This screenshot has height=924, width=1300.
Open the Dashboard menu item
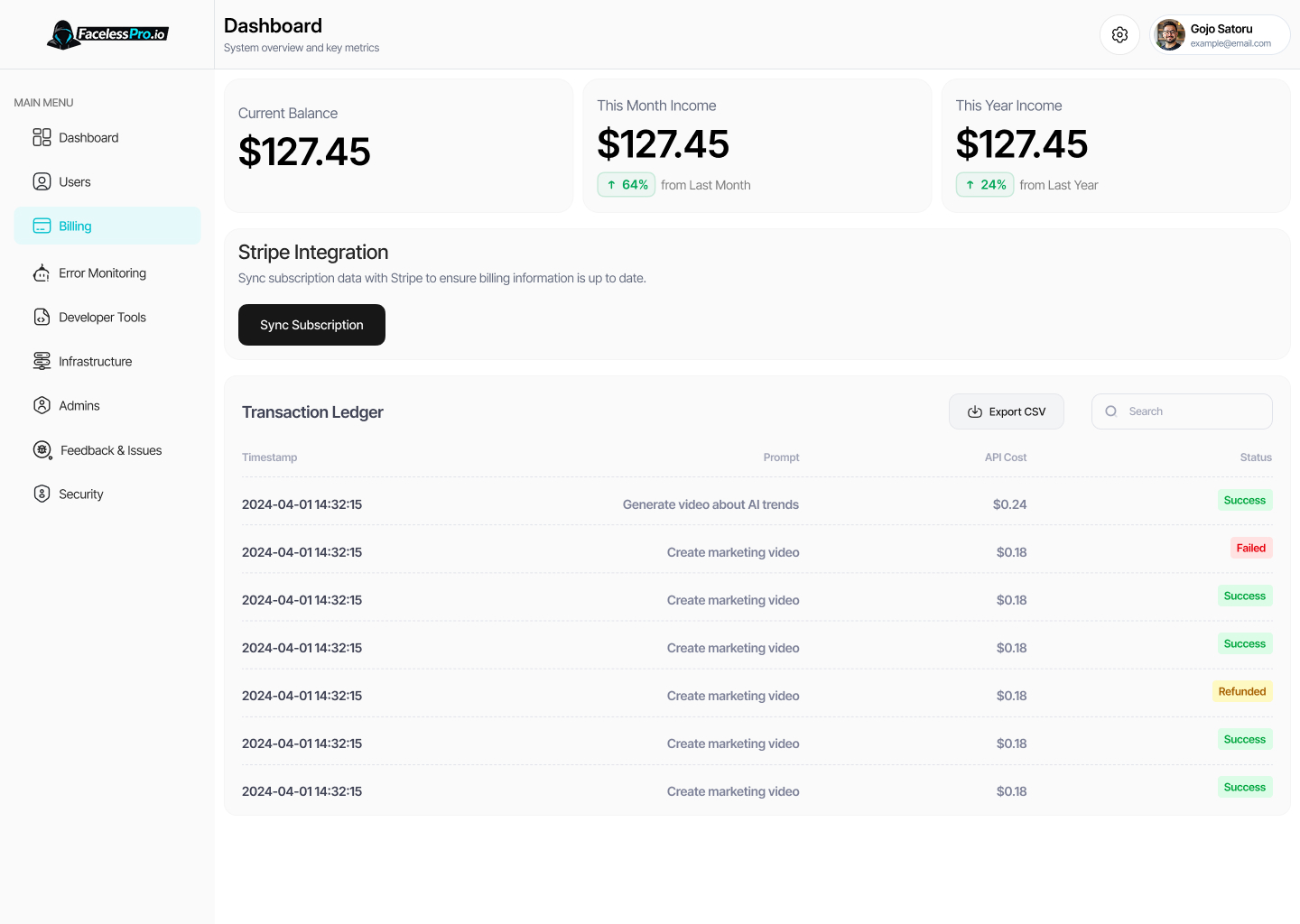click(x=107, y=137)
